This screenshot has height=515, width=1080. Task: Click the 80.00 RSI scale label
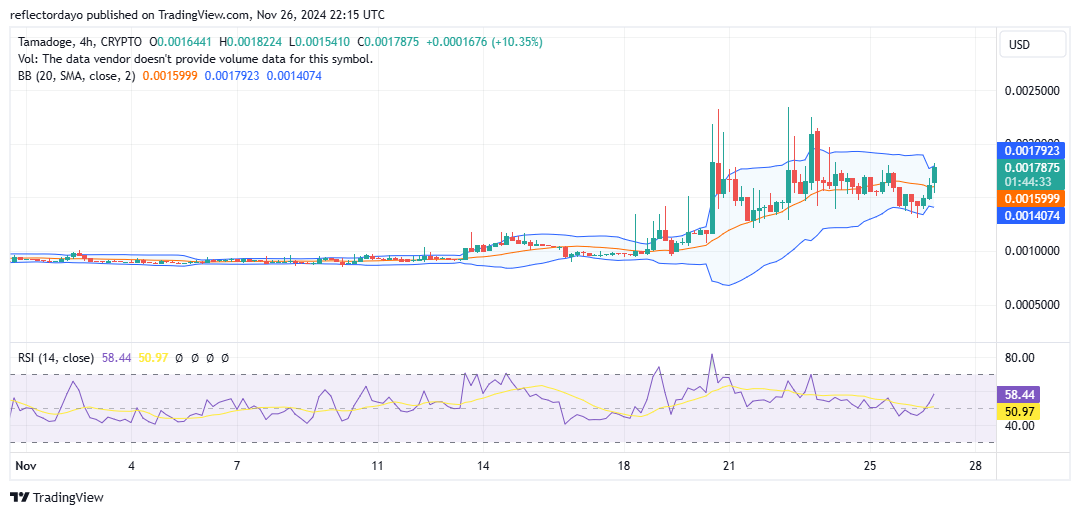pyautogui.click(x=1019, y=357)
